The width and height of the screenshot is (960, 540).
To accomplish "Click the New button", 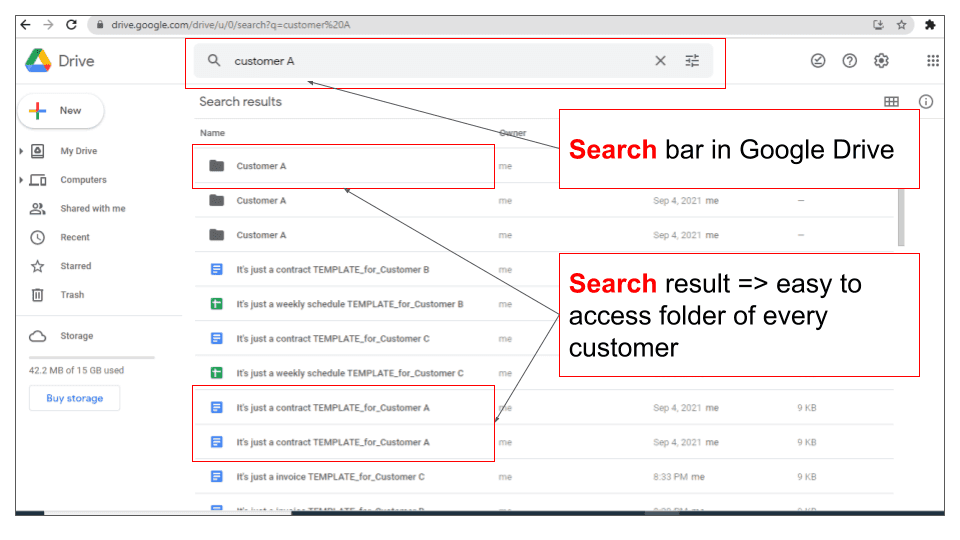I will coord(60,111).
